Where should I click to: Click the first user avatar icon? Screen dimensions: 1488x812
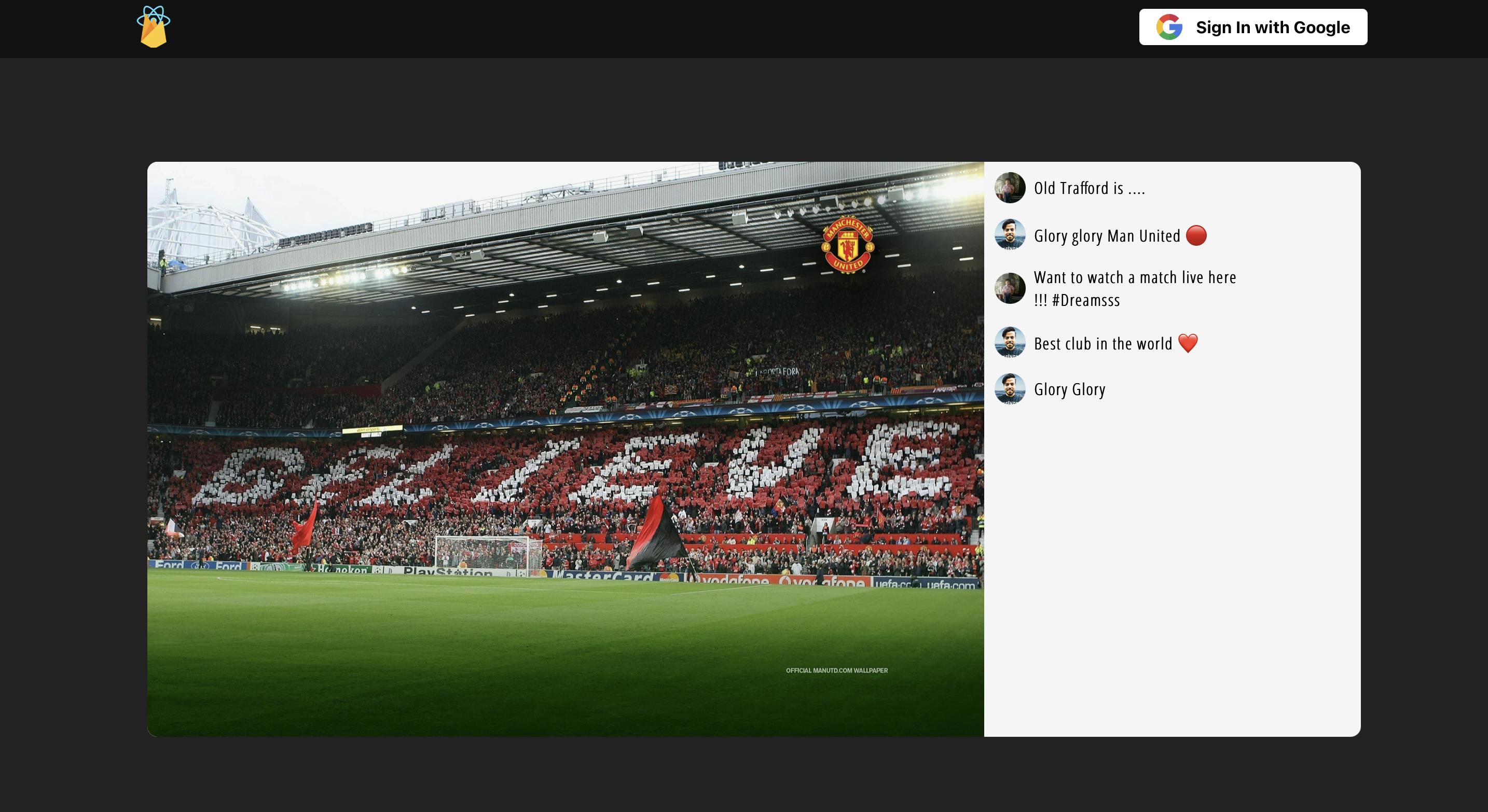click(x=1010, y=188)
